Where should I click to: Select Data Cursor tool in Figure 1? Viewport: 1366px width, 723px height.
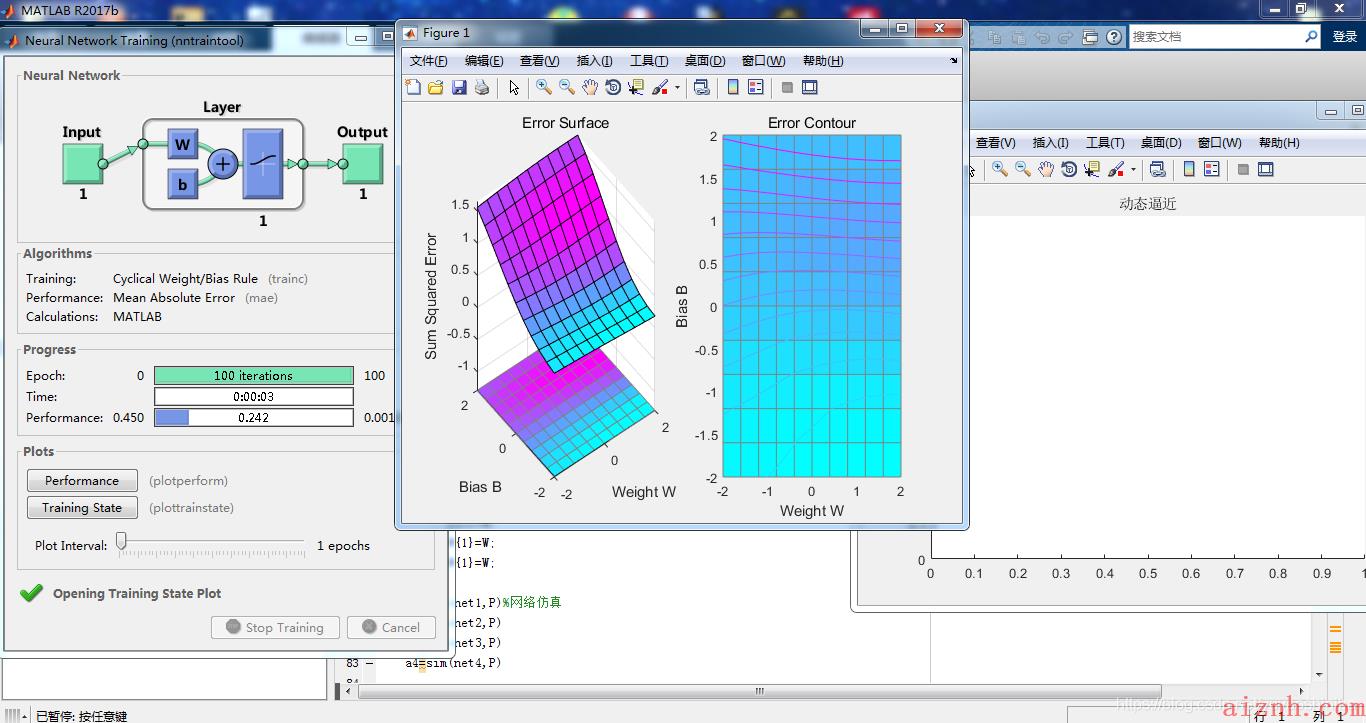click(x=636, y=88)
